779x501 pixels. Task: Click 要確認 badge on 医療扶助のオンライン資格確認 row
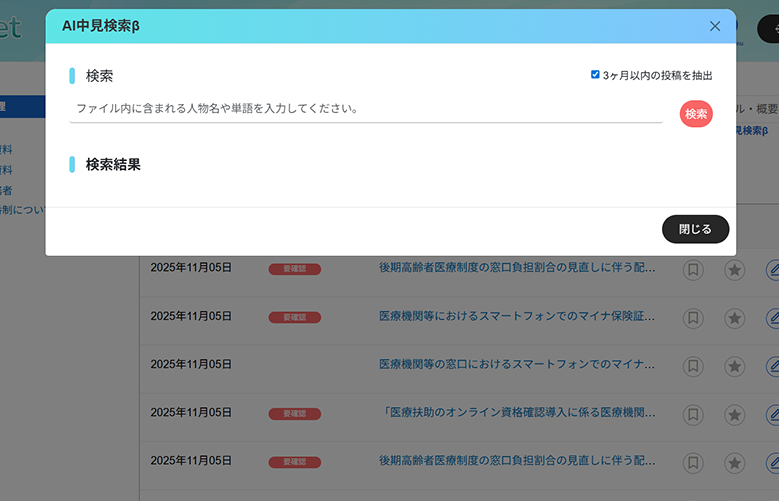pos(295,414)
